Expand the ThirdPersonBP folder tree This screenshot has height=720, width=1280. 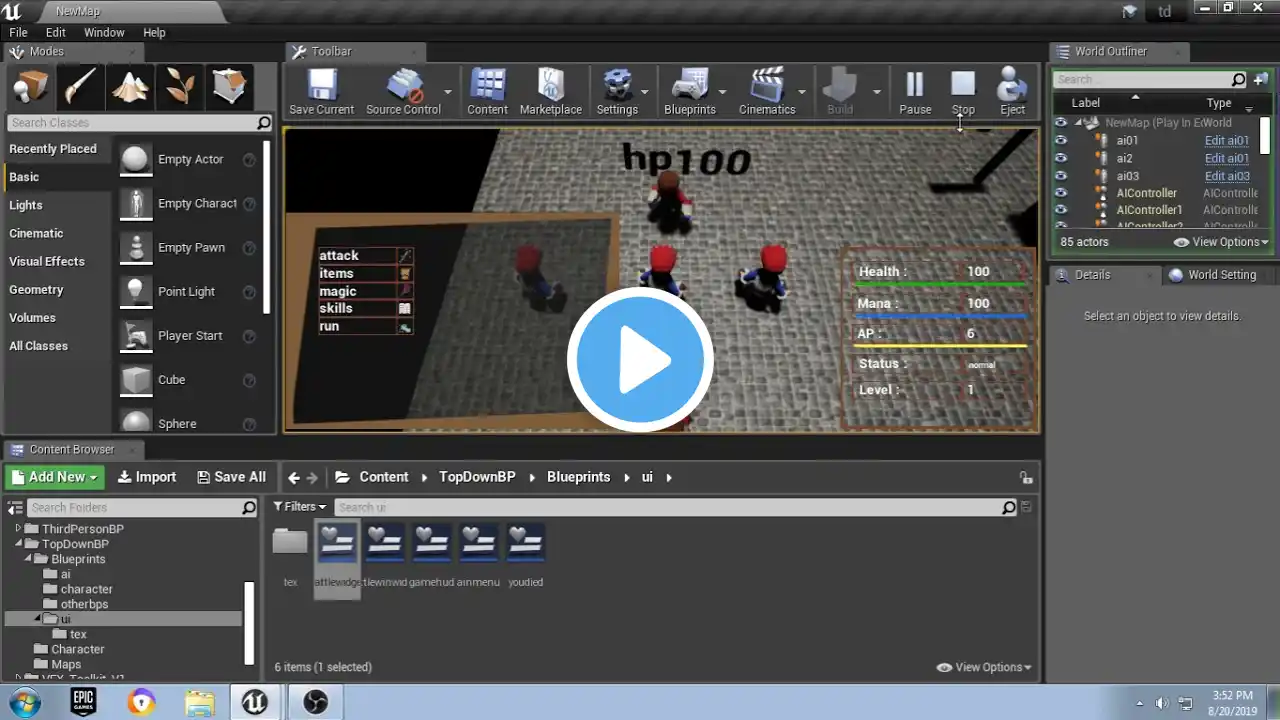(18, 529)
